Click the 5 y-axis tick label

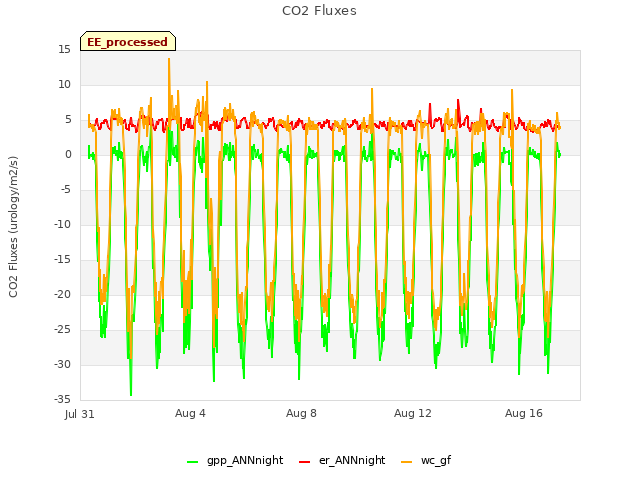(68, 120)
